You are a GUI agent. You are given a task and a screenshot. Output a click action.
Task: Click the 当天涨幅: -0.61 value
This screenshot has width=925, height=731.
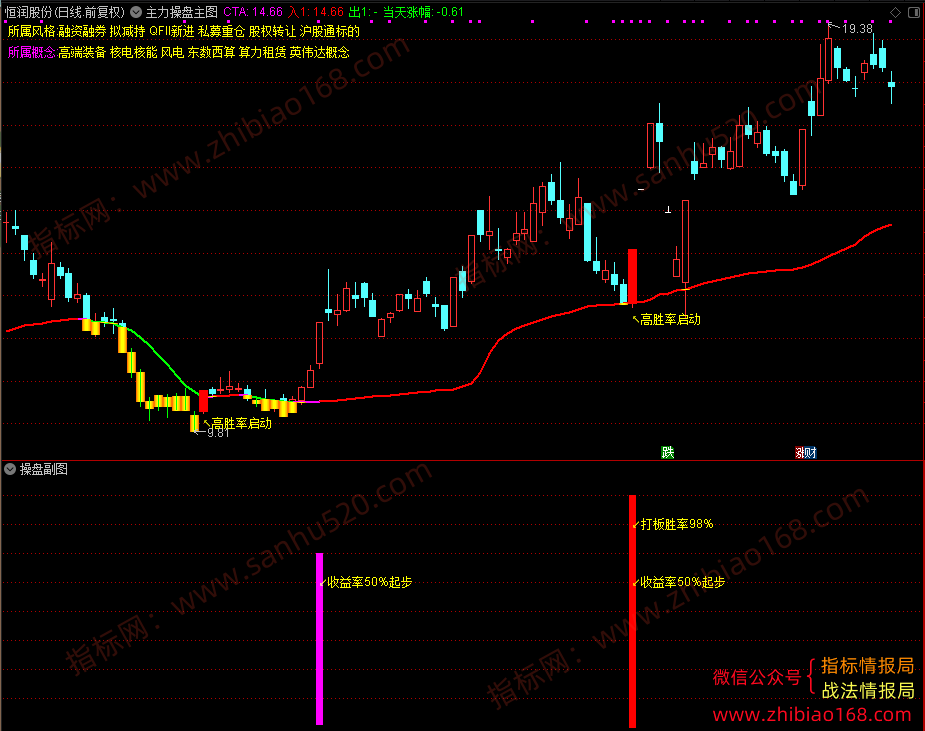(x=424, y=12)
